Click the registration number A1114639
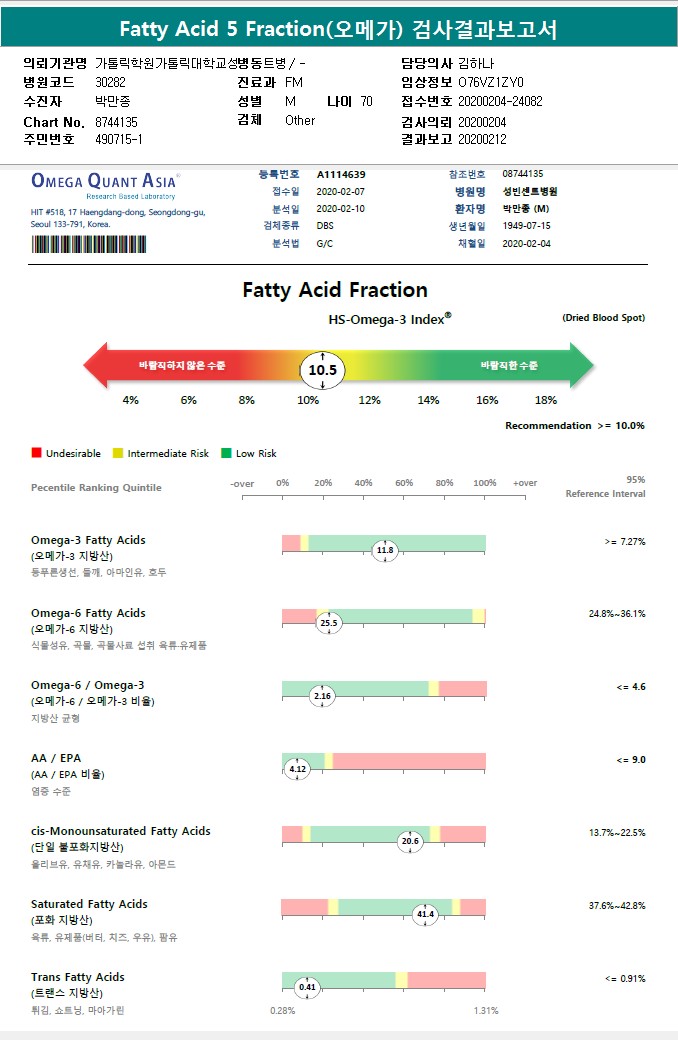 click(x=340, y=174)
